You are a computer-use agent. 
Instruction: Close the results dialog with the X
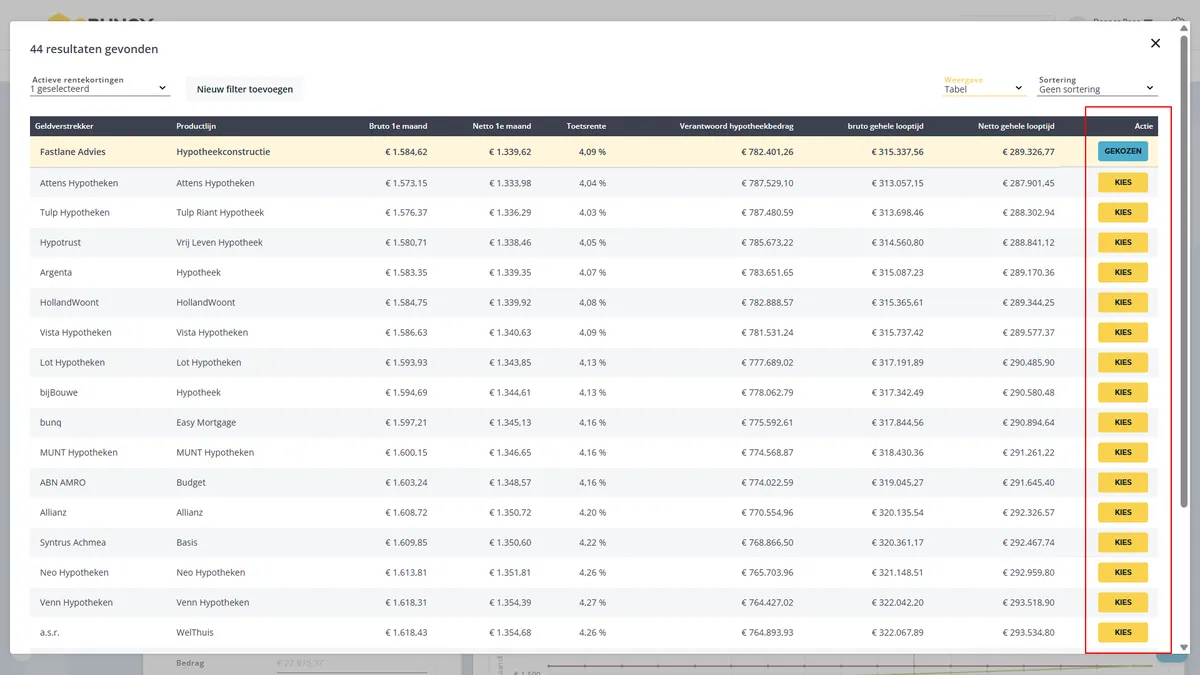pos(1155,43)
